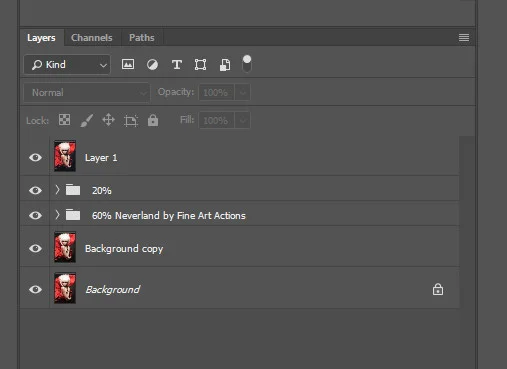Lock transparent pixels icon
Screen dimensions: 507x369
64,120
